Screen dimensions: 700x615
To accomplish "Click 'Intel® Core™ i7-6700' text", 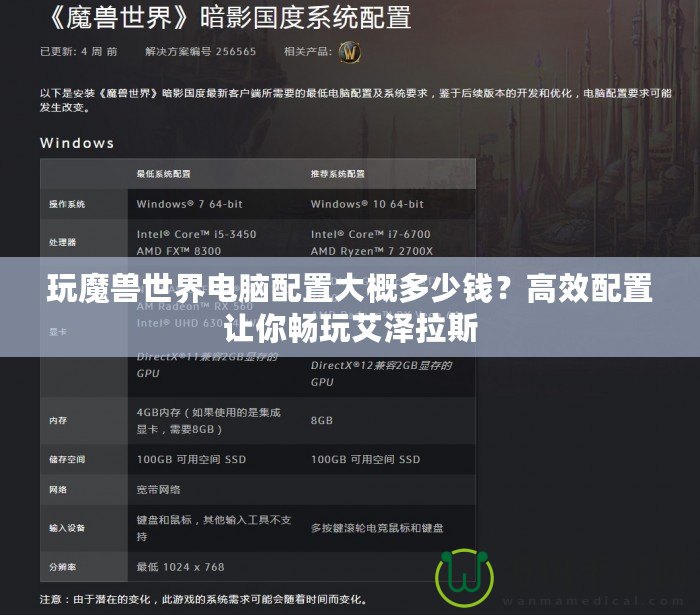I will [371, 234].
